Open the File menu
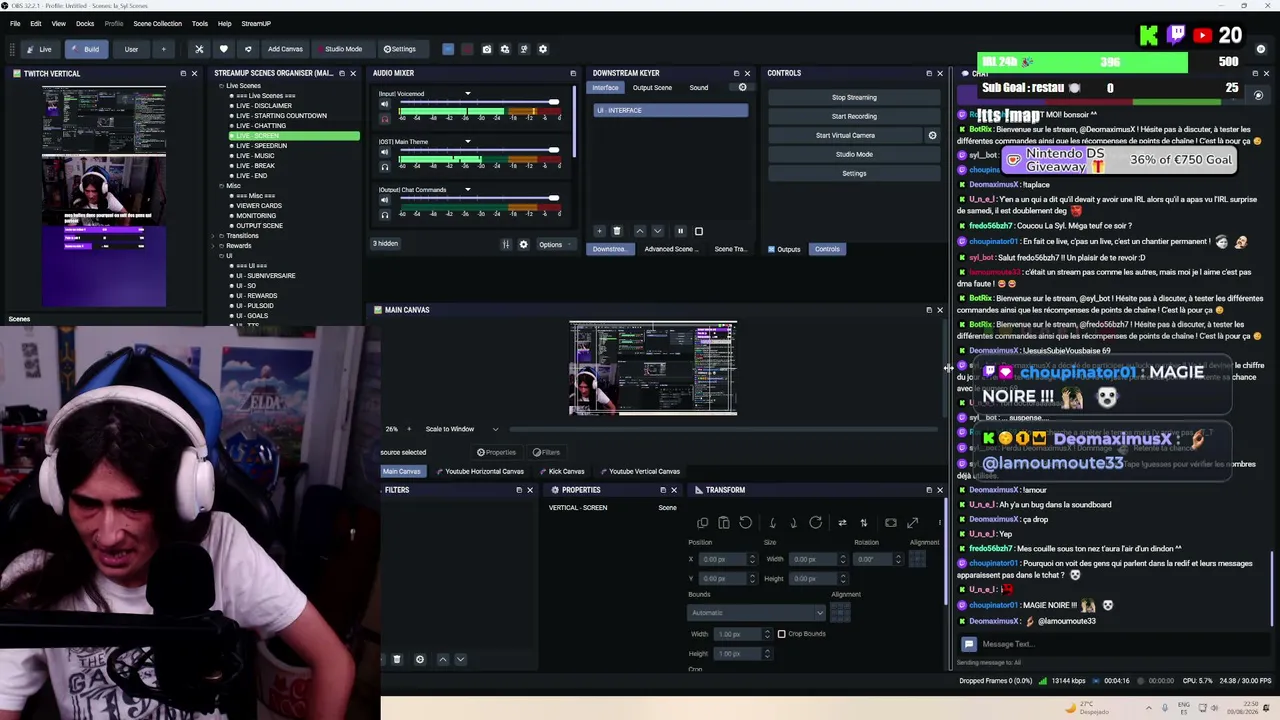This screenshot has height=720, width=1280. click(15, 23)
